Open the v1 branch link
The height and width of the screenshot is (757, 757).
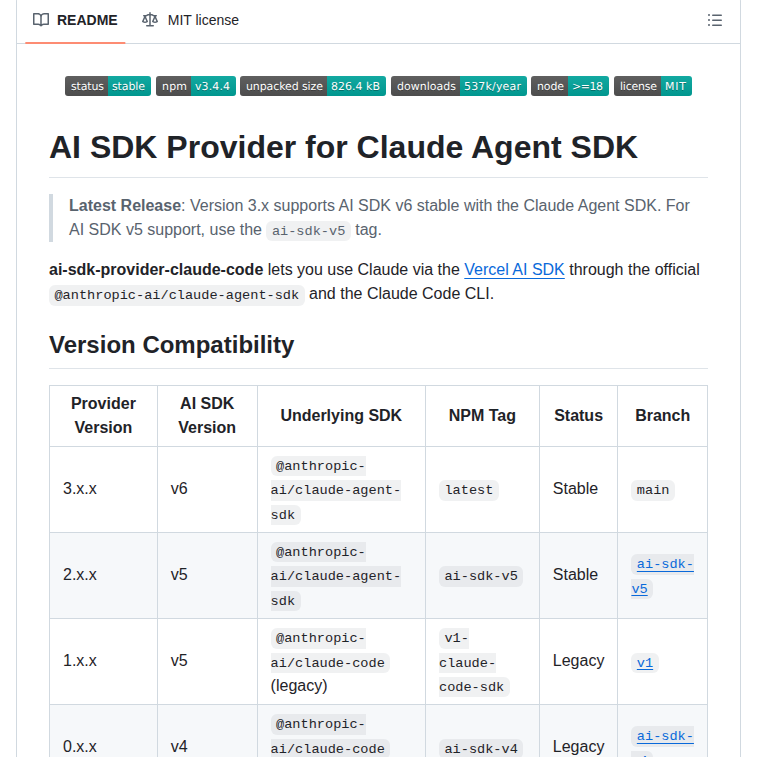(645, 663)
